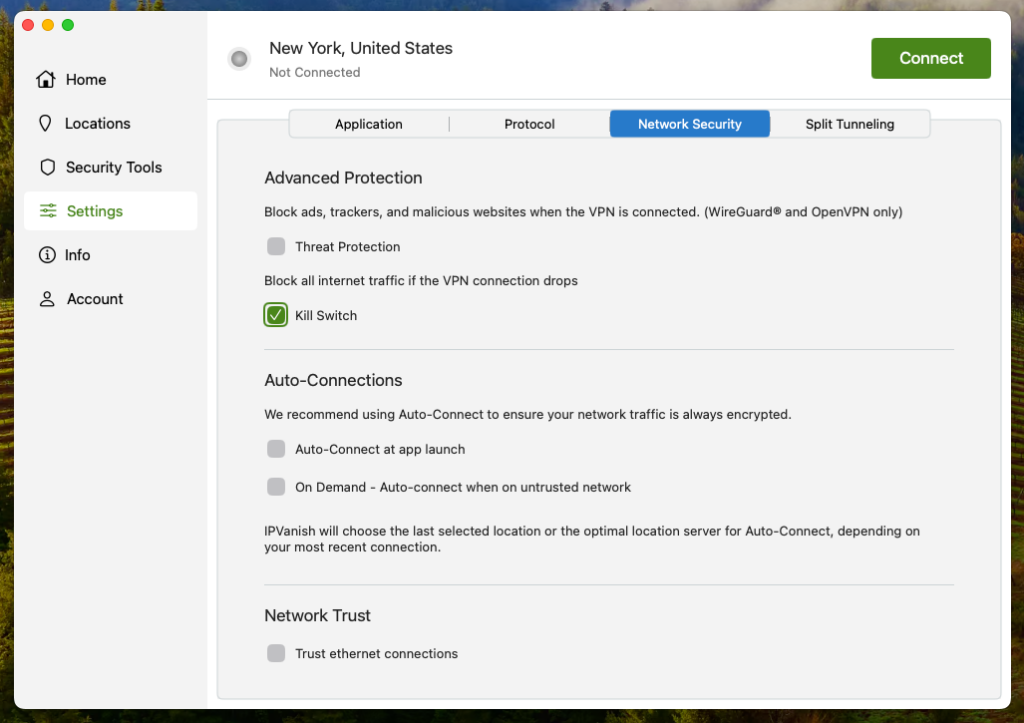Click the Security Tools shield icon
1024x723 pixels.
pos(47,167)
